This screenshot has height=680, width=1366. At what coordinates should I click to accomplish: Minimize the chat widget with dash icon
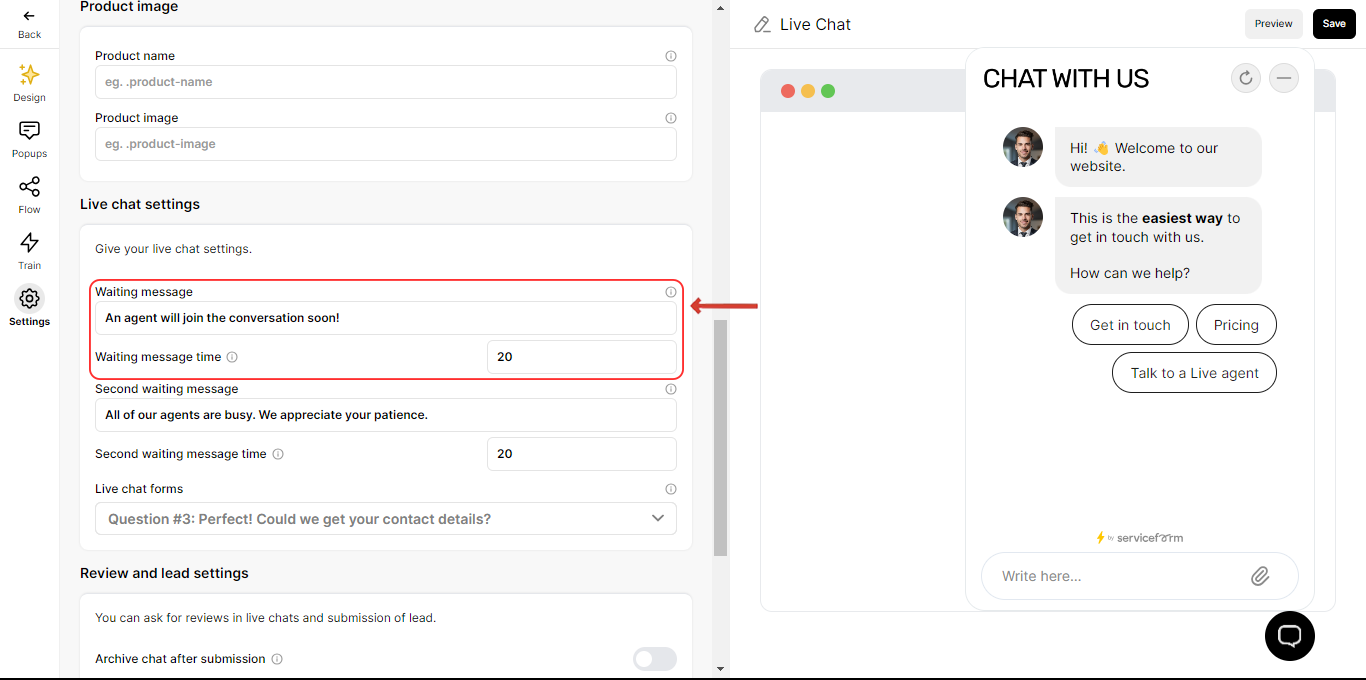[x=1284, y=78]
